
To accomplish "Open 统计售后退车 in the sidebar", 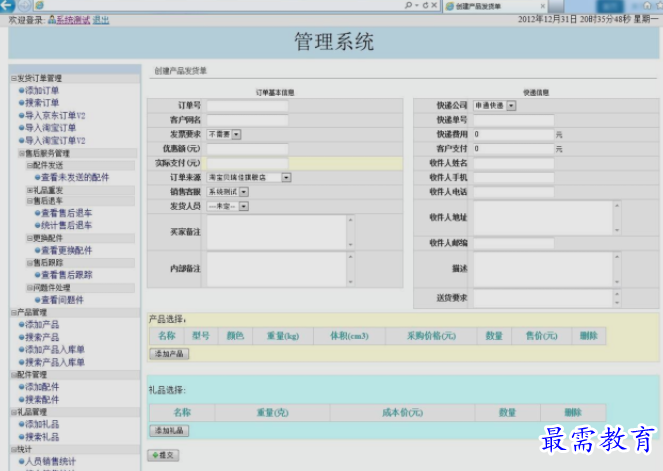I will 66,225.
